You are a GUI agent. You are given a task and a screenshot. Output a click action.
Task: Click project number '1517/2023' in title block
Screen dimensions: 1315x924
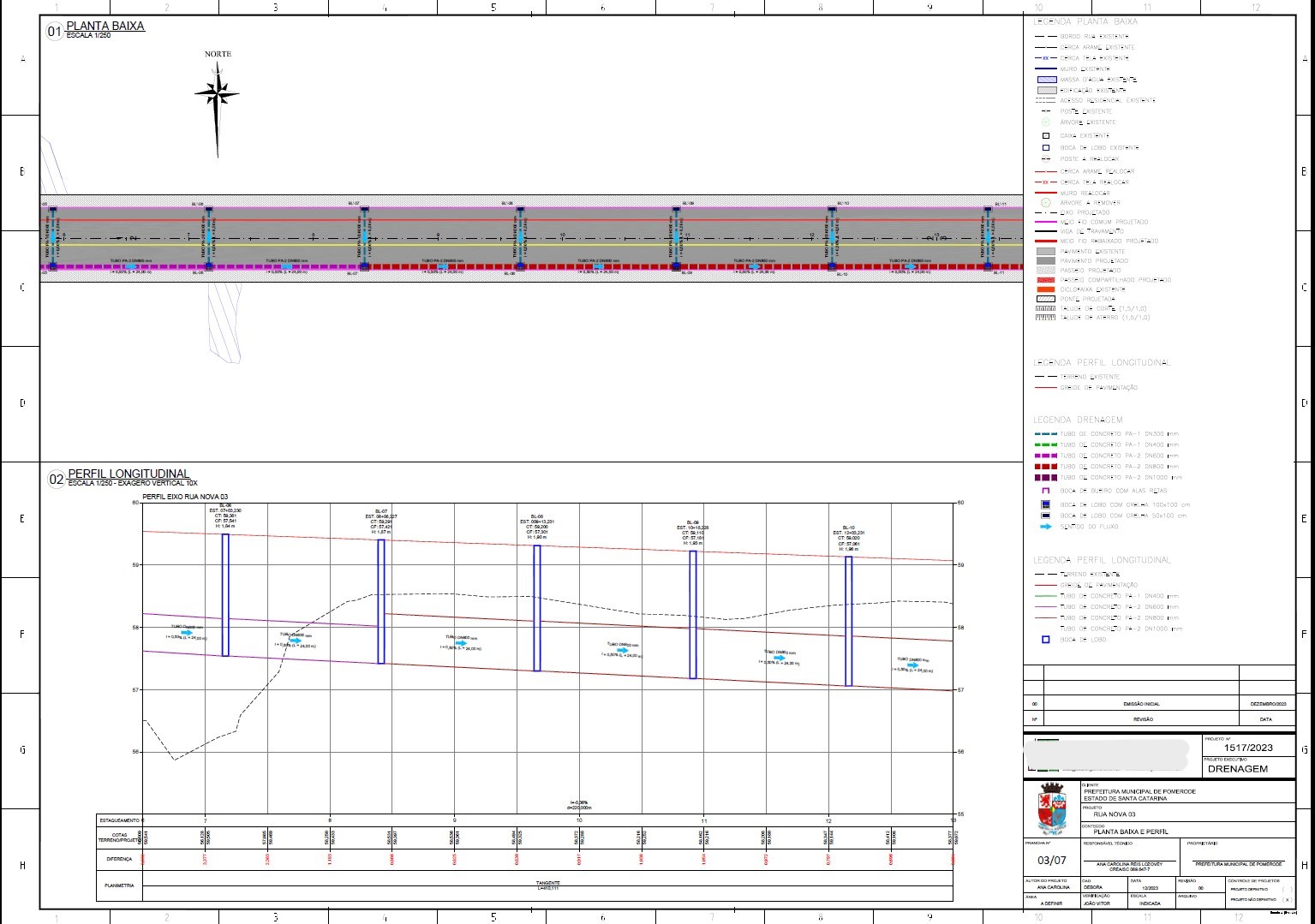pos(1248,748)
